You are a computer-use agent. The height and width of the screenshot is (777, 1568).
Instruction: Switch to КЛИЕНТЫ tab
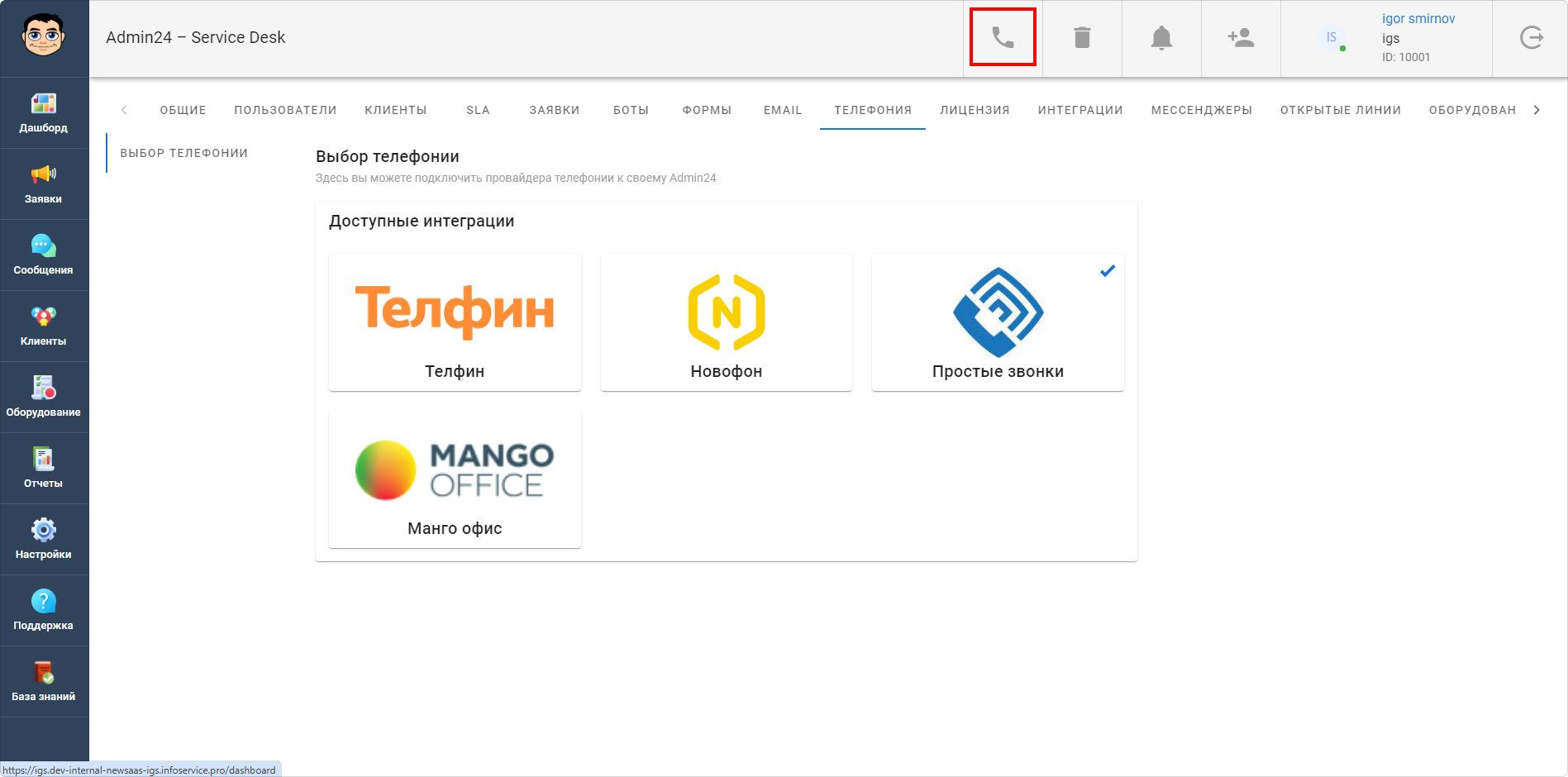tap(396, 110)
